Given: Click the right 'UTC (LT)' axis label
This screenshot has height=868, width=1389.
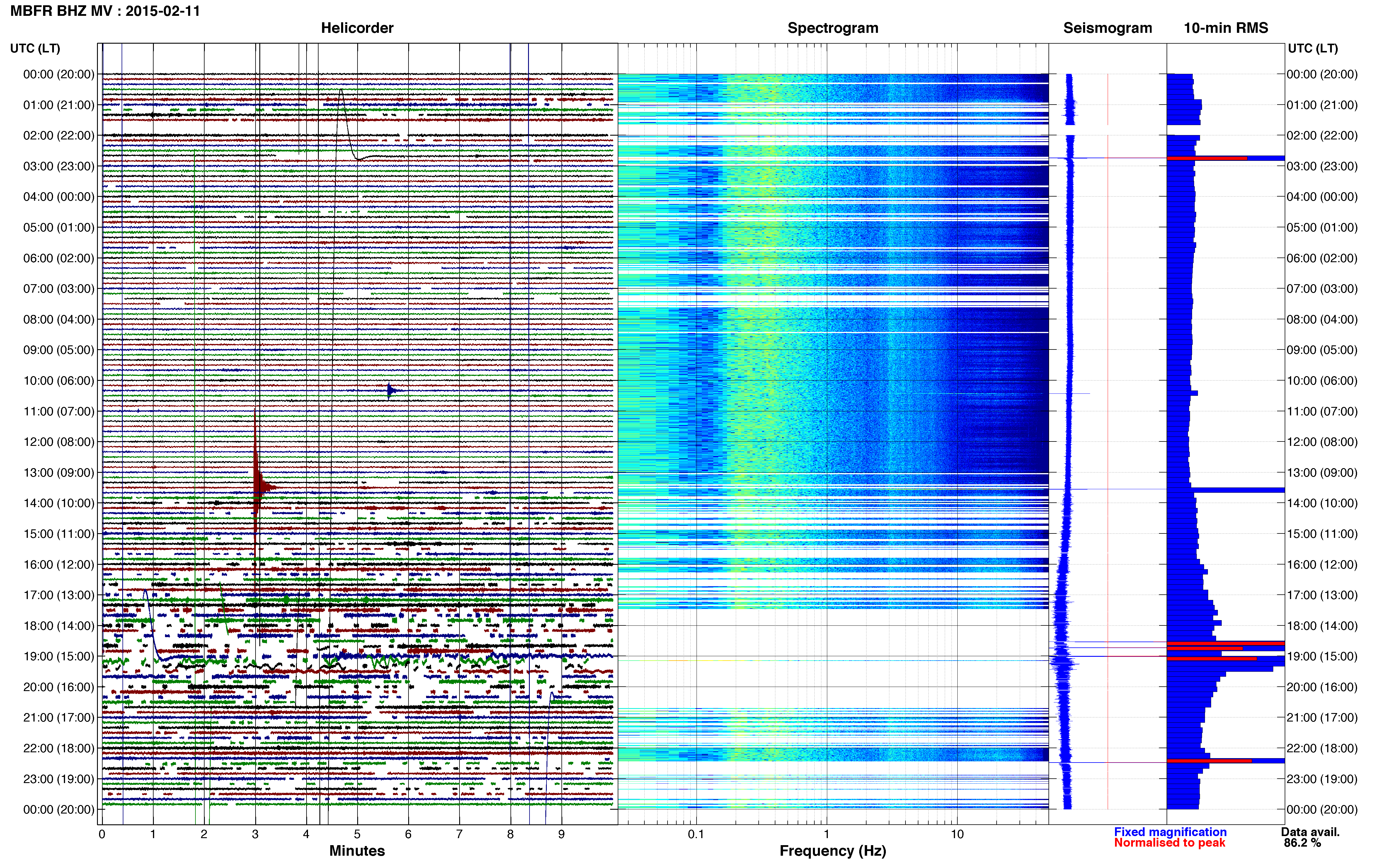Looking at the screenshot, I should coord(1313,48).
